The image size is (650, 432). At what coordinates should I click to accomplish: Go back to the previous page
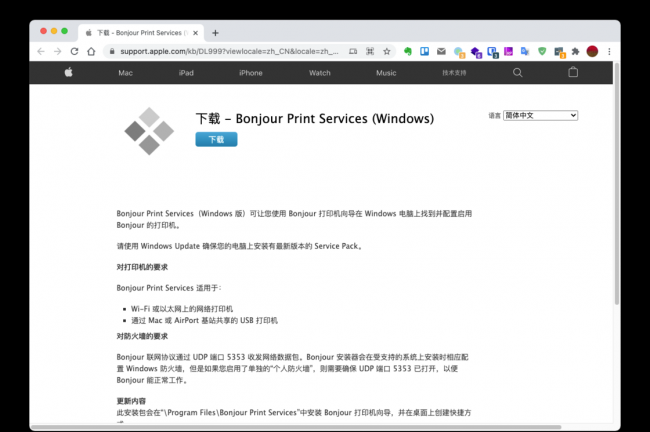tap(41, 51)
